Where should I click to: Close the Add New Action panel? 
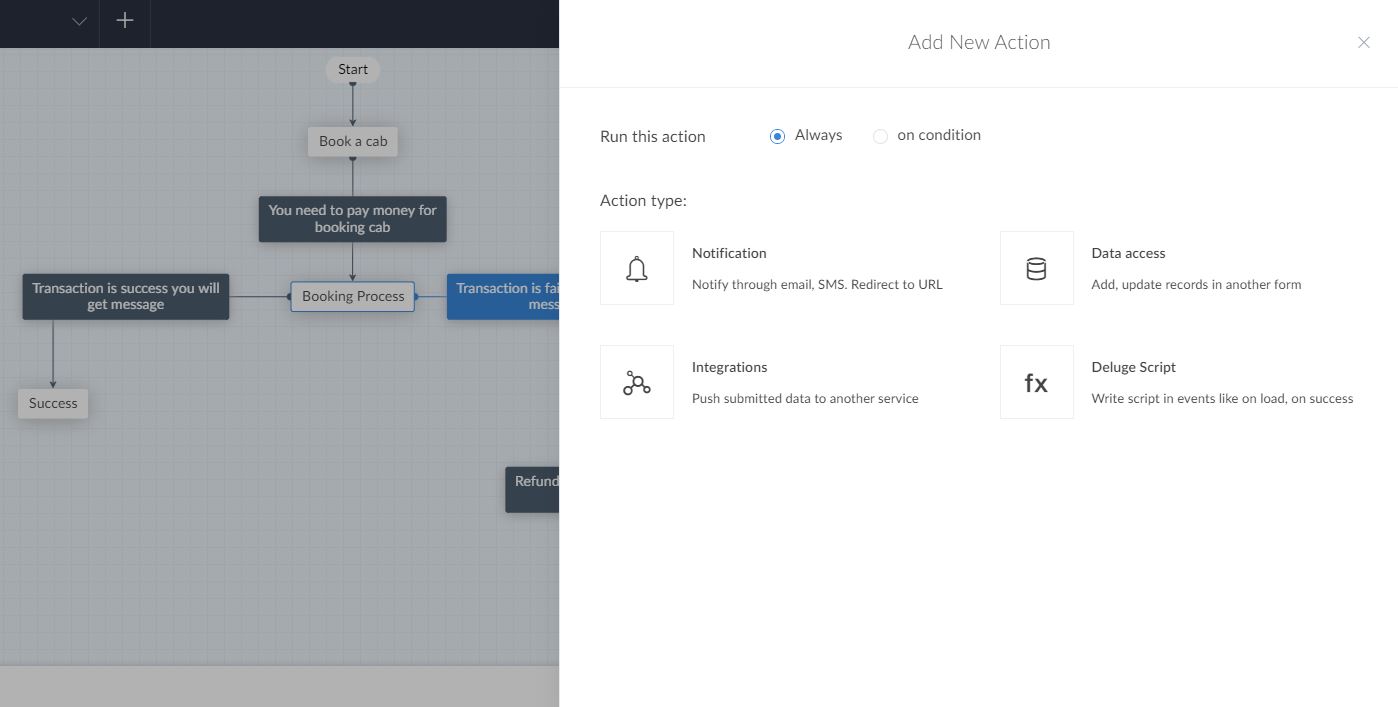click(1363, 42)
